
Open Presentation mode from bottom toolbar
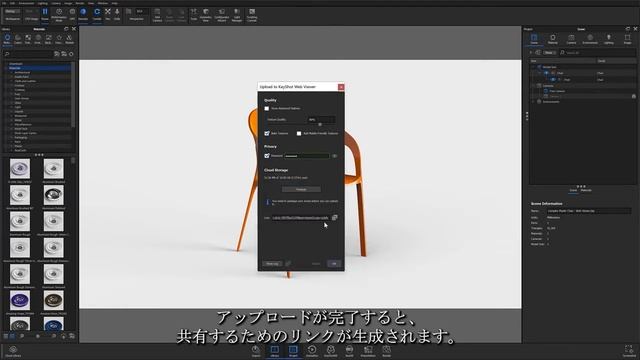[x=368, y=351]
